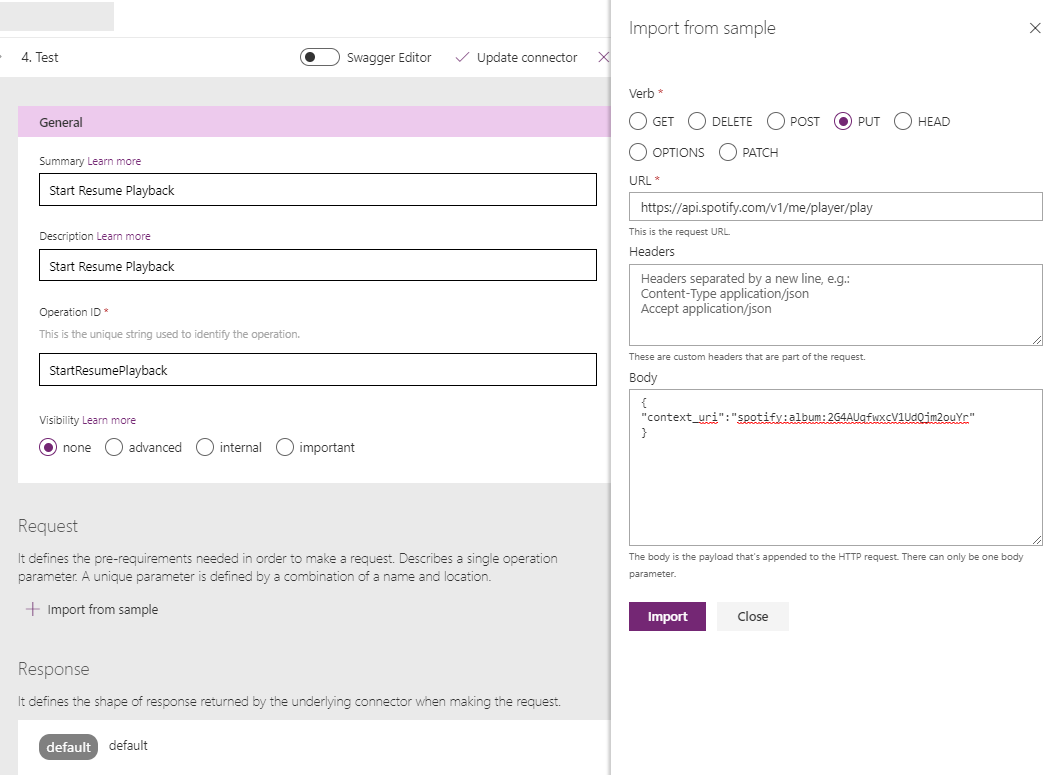The image size is (1052, 775).
Task: Click the Operation ID text field
Action: (x=317, y=370)
